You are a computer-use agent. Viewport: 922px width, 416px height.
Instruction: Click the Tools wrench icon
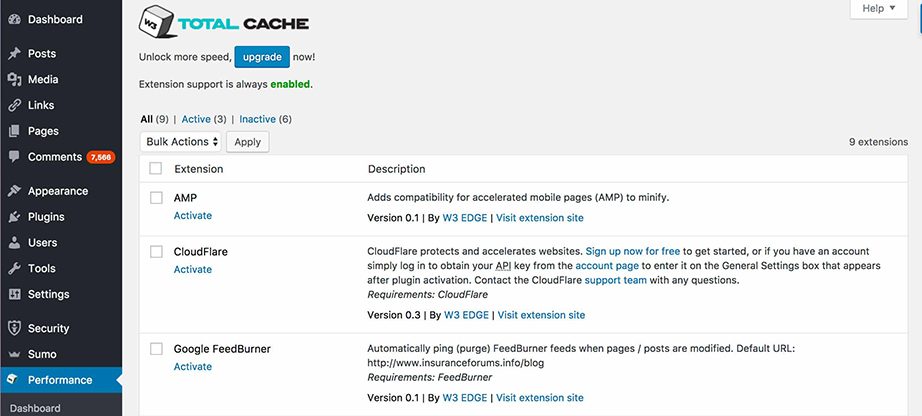tap(14, 268)
